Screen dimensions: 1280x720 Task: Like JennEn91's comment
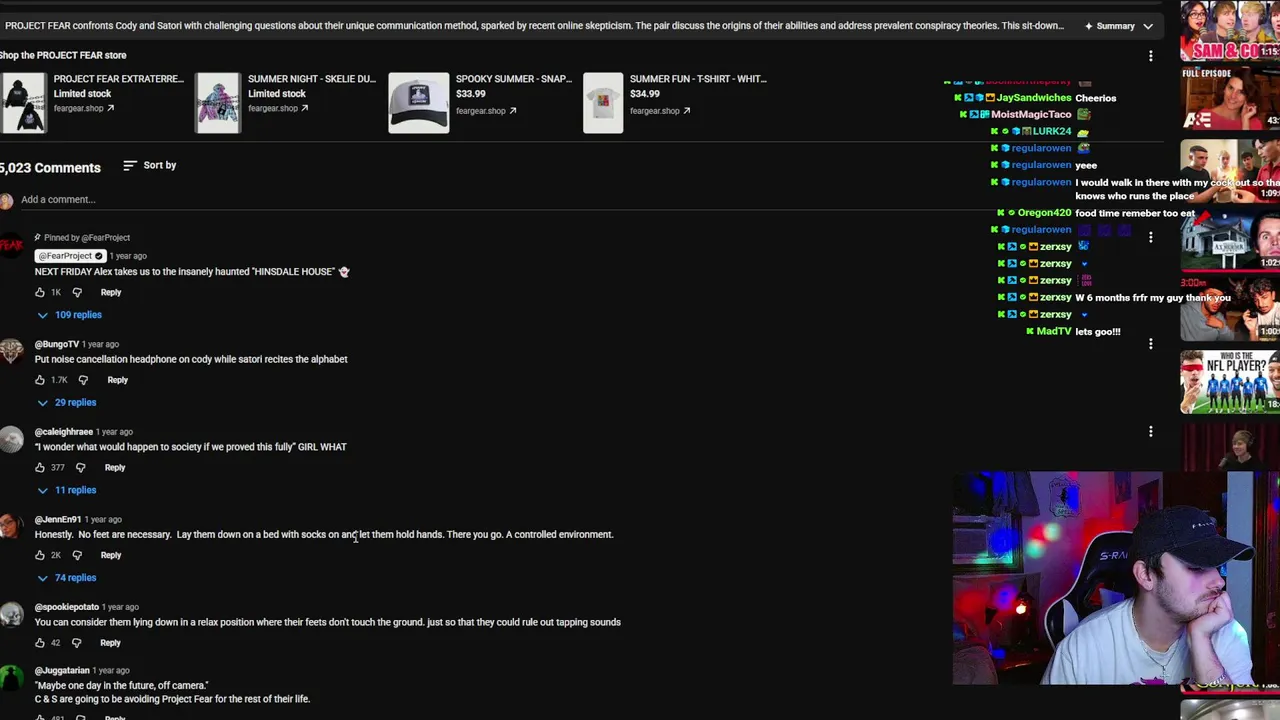[40, 555]
